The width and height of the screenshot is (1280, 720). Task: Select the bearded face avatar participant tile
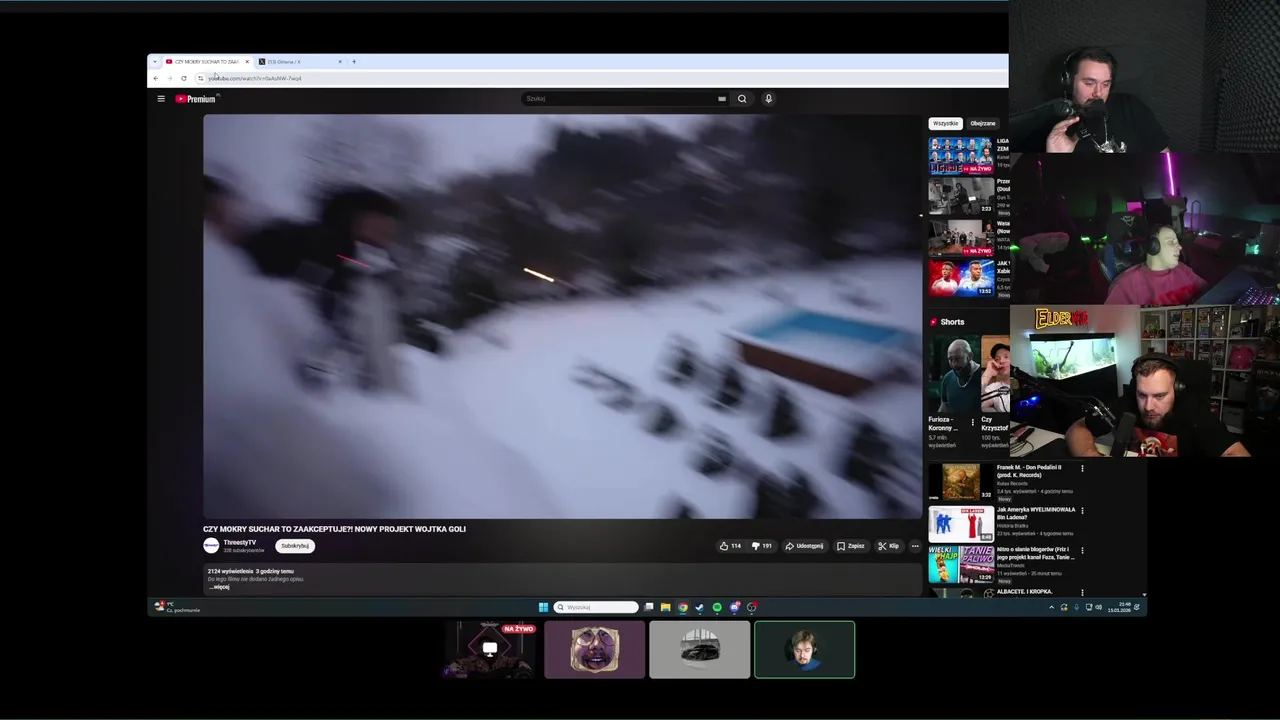pyautogui.click(x=595, y=650)
